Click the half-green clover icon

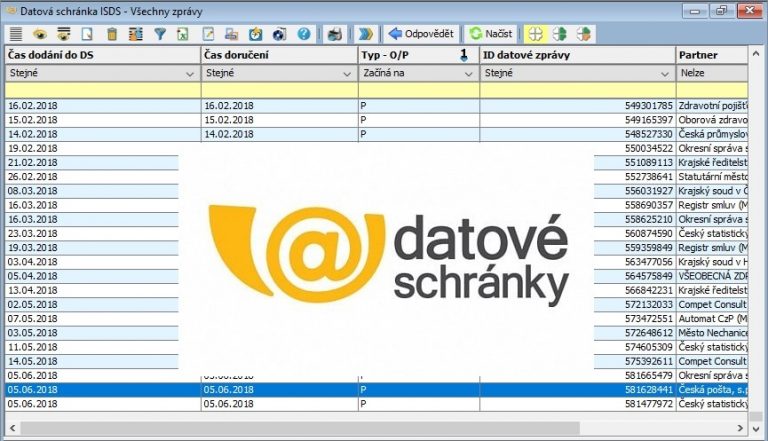tap(559, 34)
